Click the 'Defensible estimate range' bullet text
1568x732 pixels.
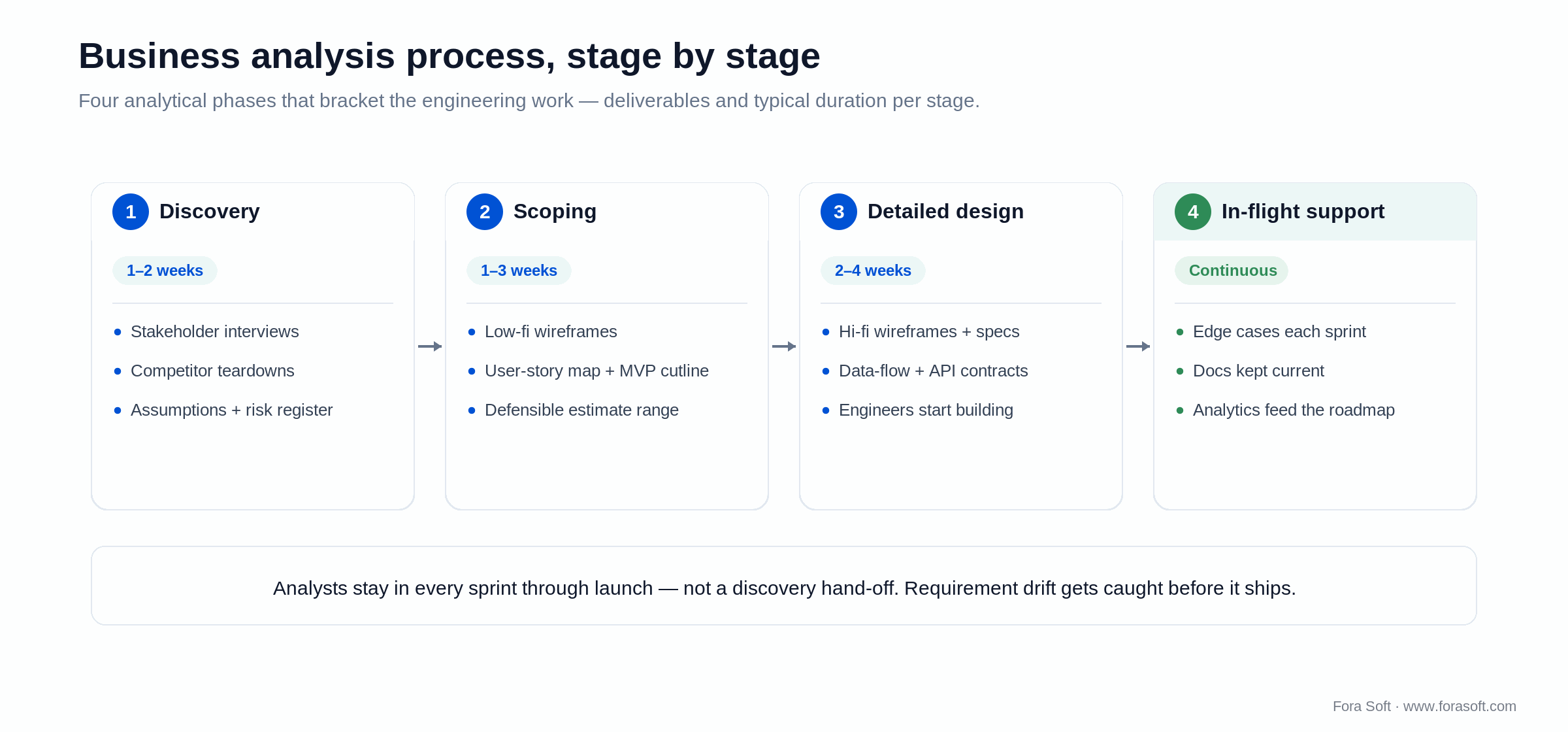581,410
